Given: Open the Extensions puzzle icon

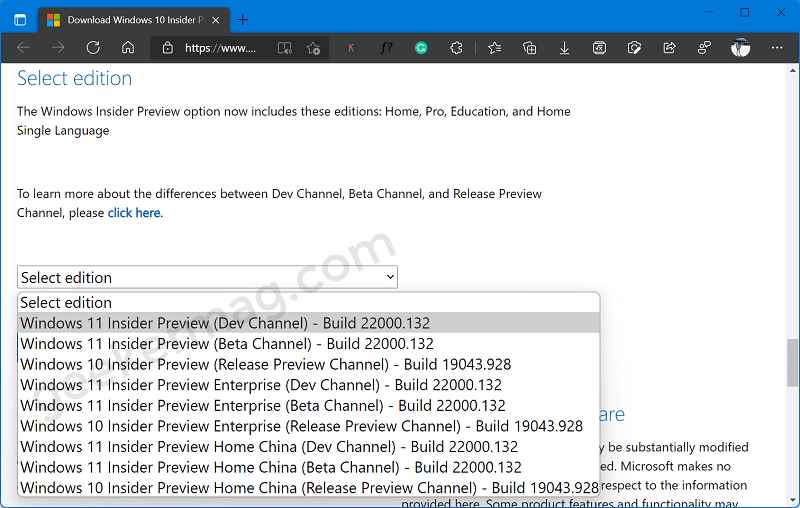Looking at the screenshot, I should click(456, 48).
